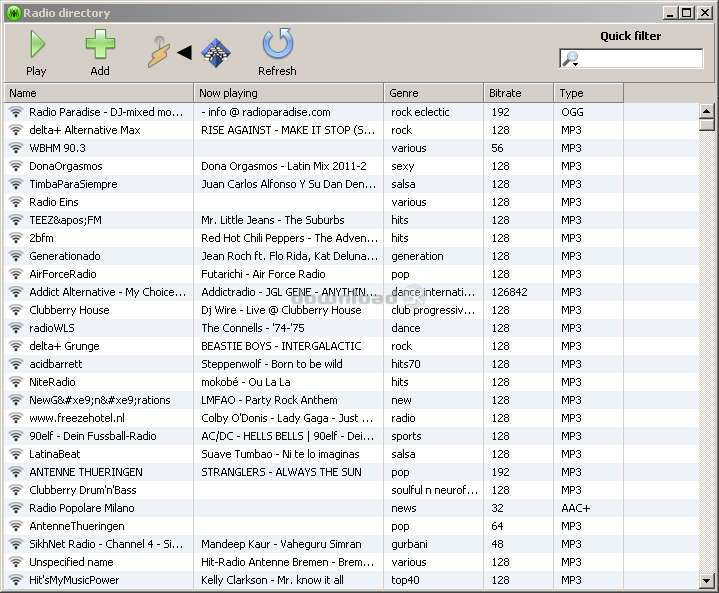Image resolution: width=719 pixels, height=593 pixels.
Task: Select 'Dj Wire - Live @ Clubberry House'
Action: (281, 310)
